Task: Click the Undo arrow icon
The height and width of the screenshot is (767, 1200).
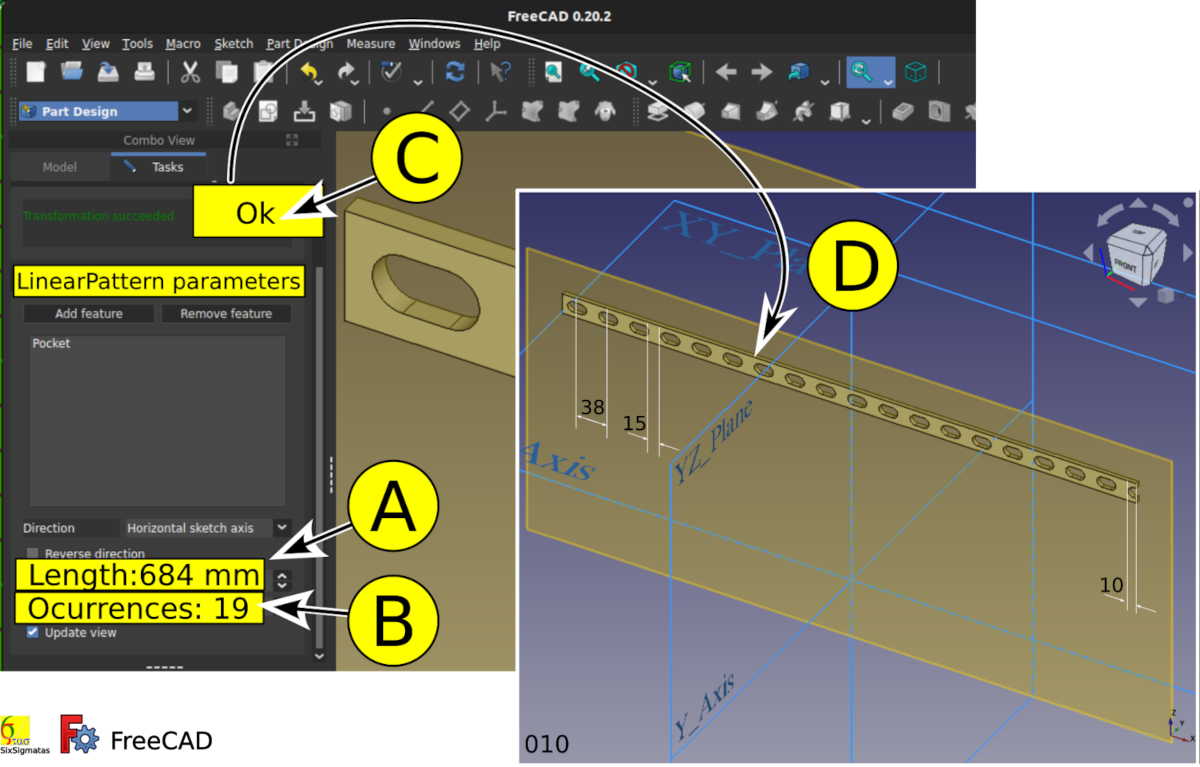Action: (x=310, y=72)
